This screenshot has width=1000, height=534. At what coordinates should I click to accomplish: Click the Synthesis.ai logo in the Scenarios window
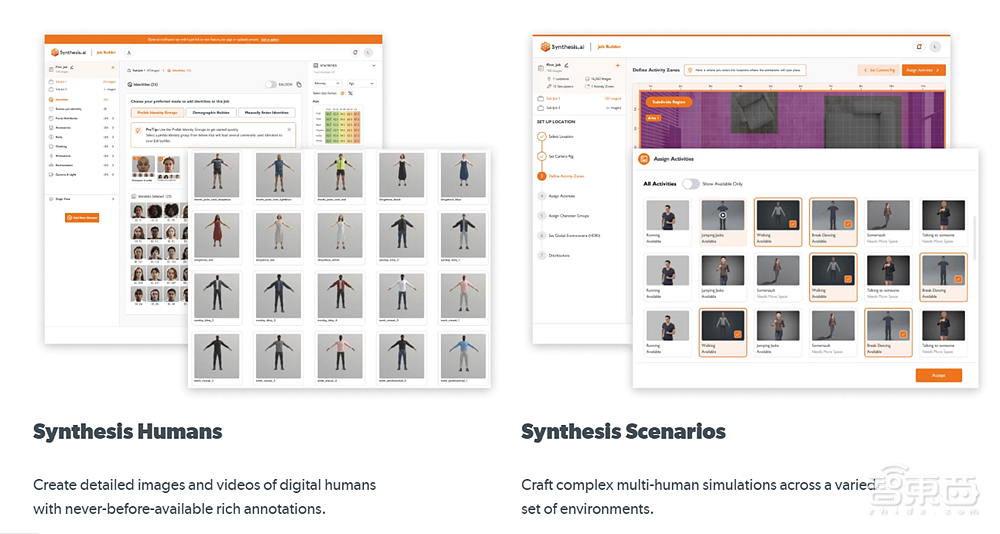click(x=561, y=46)
